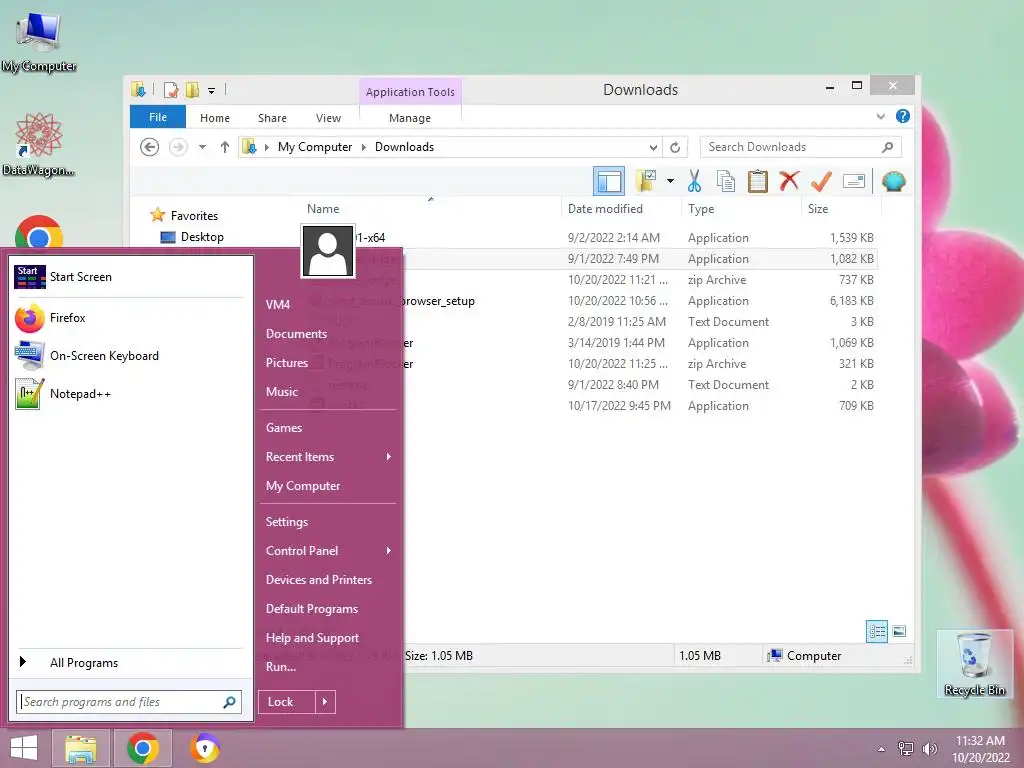Select Favorites in the navigation pane

(x=194, y=216)
